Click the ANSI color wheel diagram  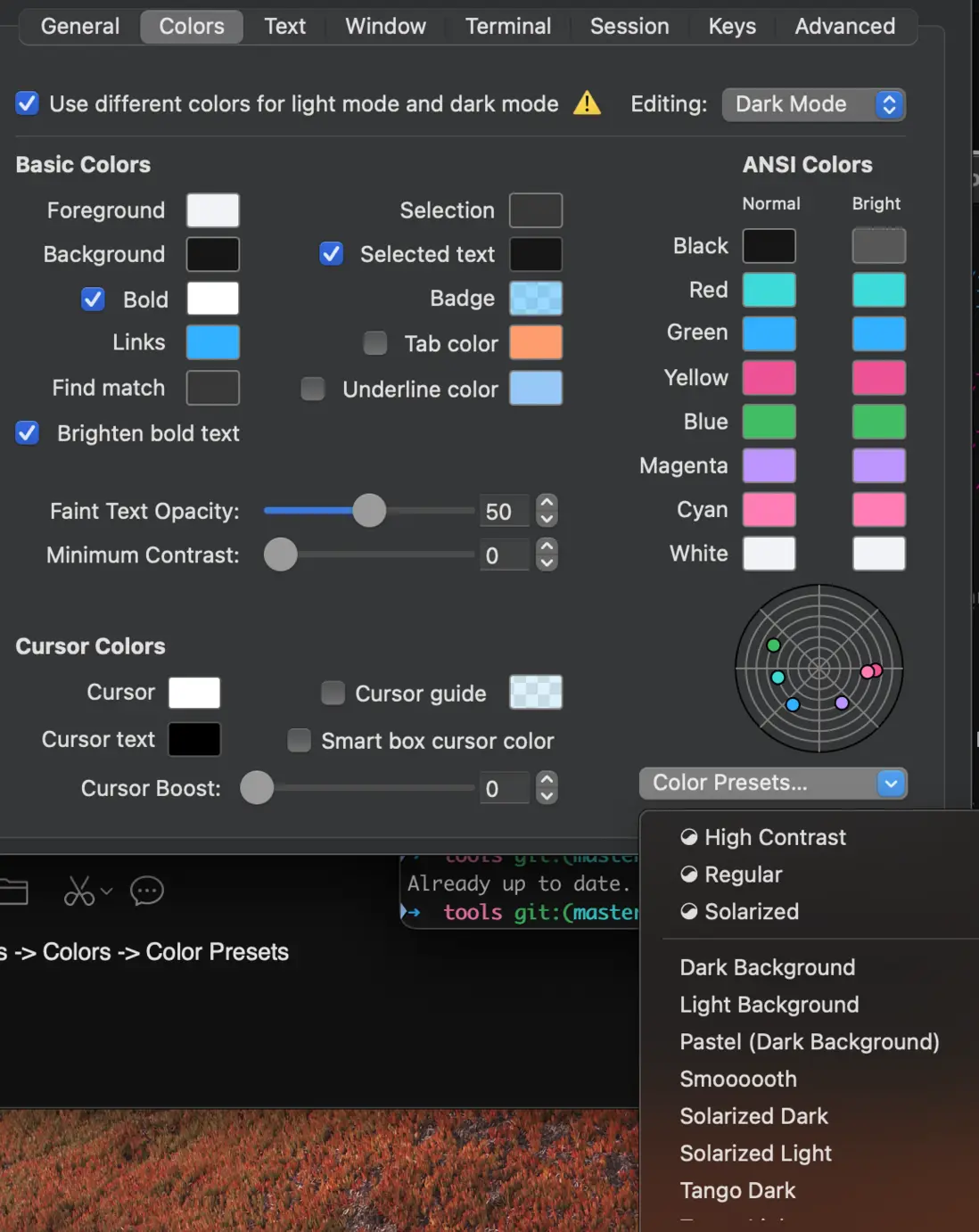[819, 669]
